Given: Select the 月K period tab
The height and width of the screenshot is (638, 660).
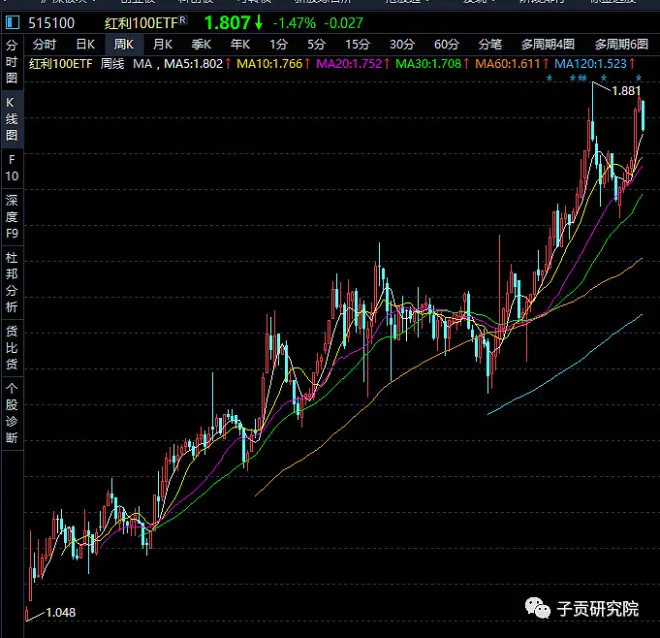Looking at the screenshot, I should [162, 45].
